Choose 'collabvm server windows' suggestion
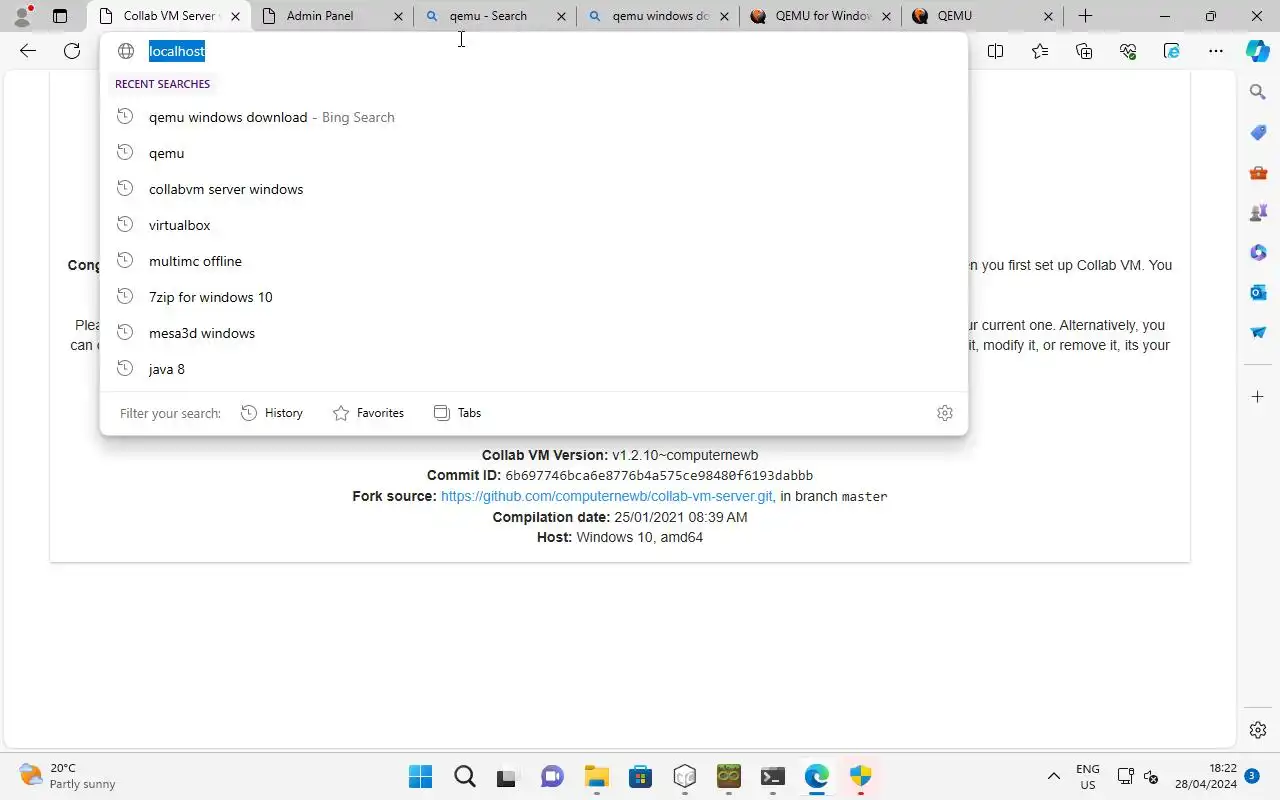The image size is (1280, 800). click(534, 189)
